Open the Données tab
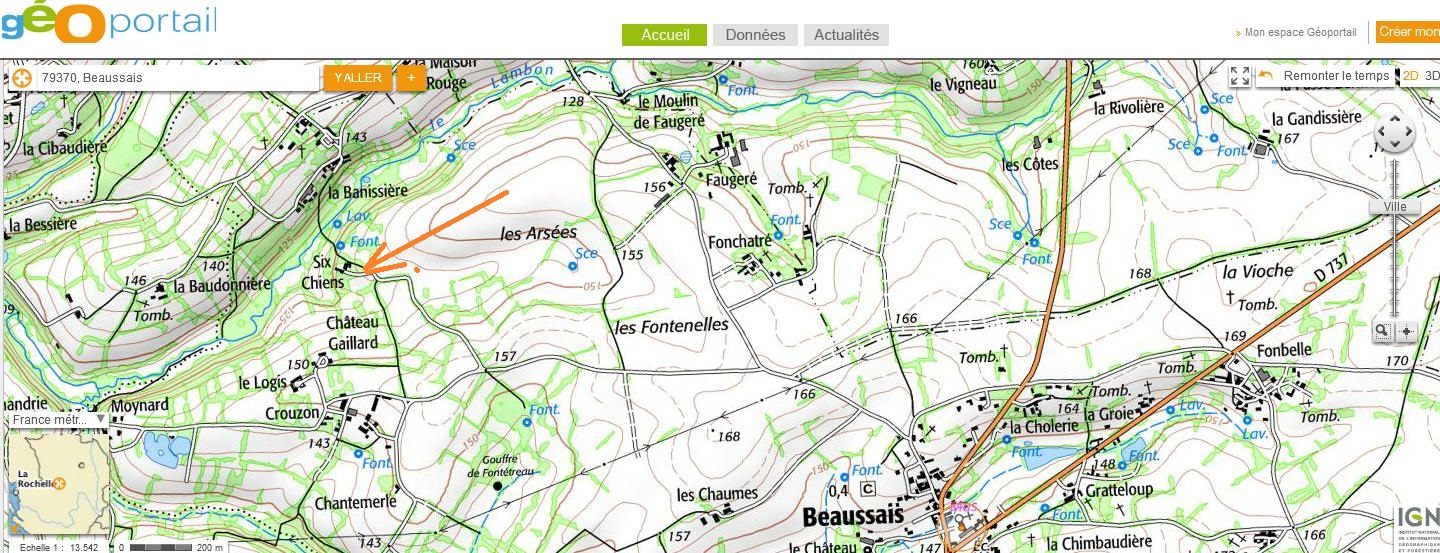 click(x=755, y=35)
